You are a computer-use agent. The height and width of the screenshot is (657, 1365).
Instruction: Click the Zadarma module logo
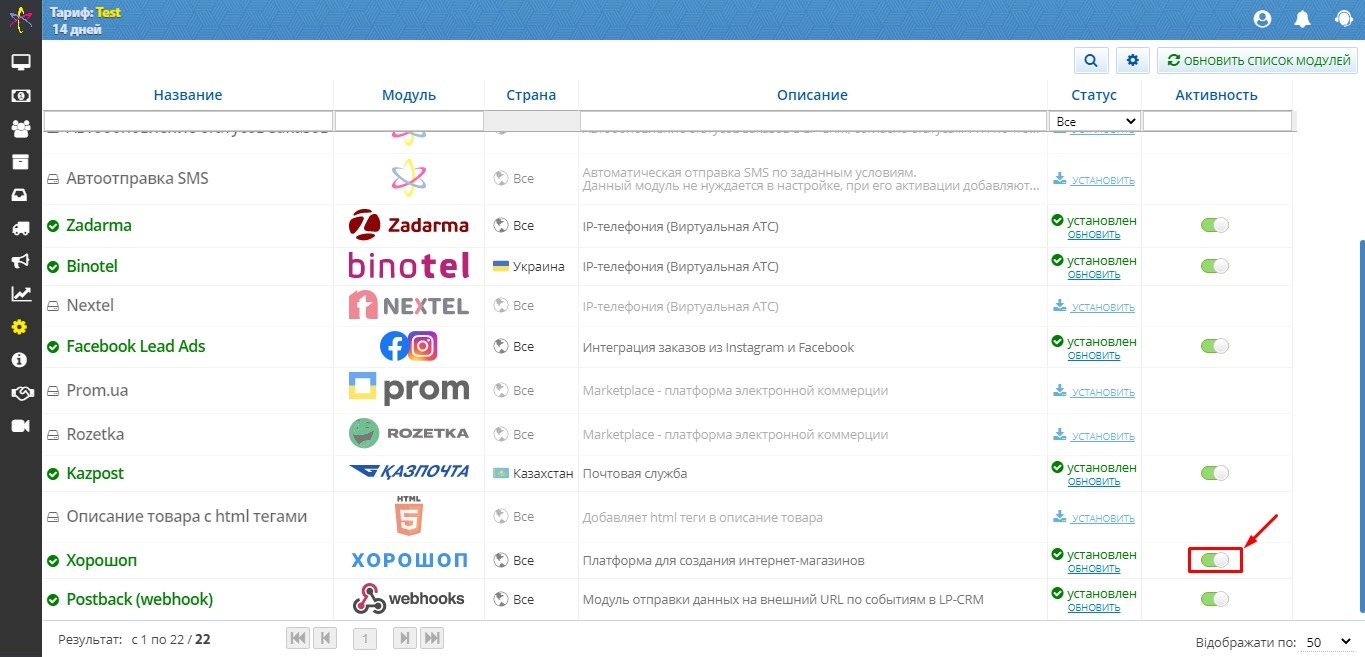408,225
